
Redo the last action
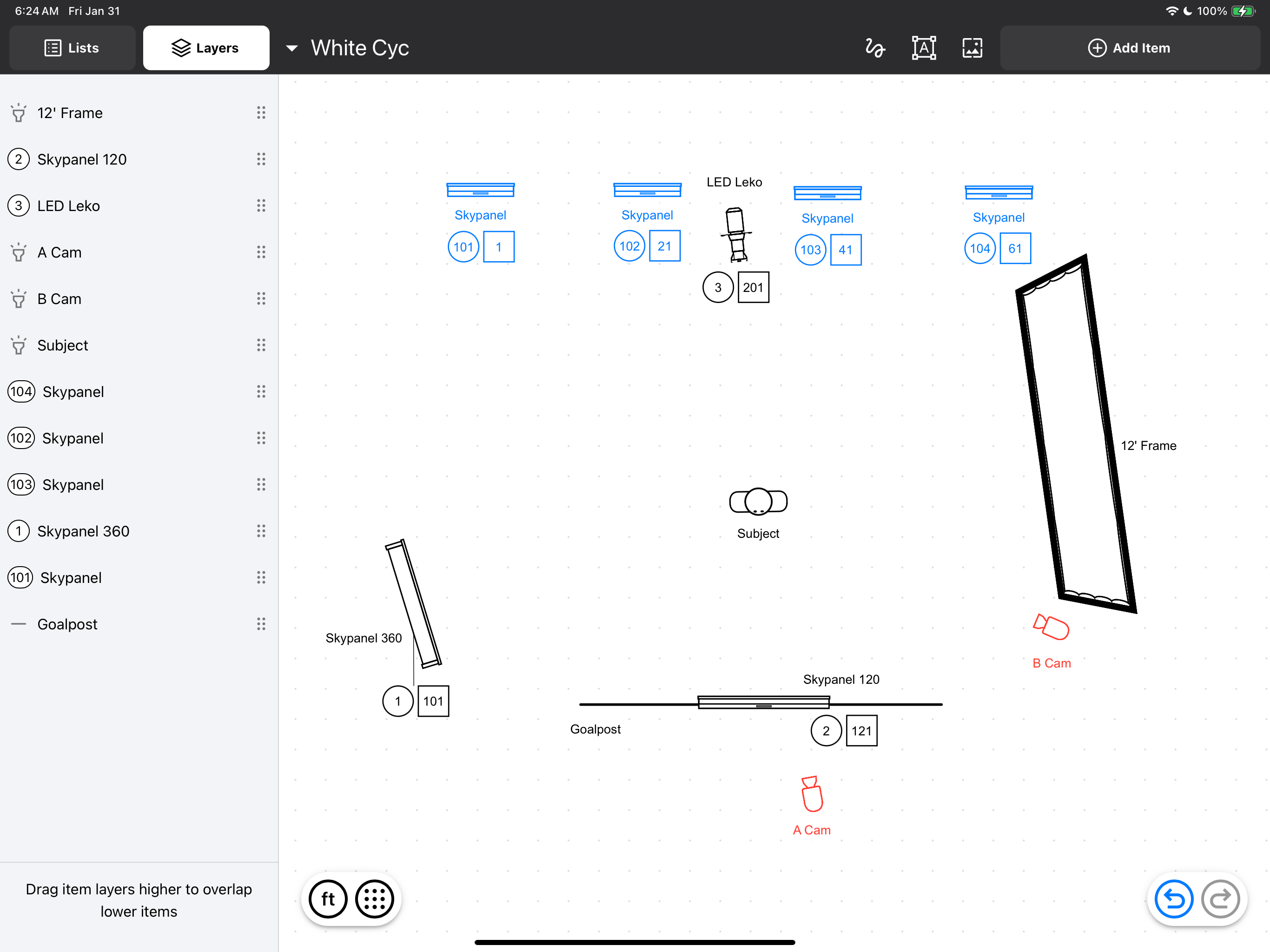coord(1220,899)
